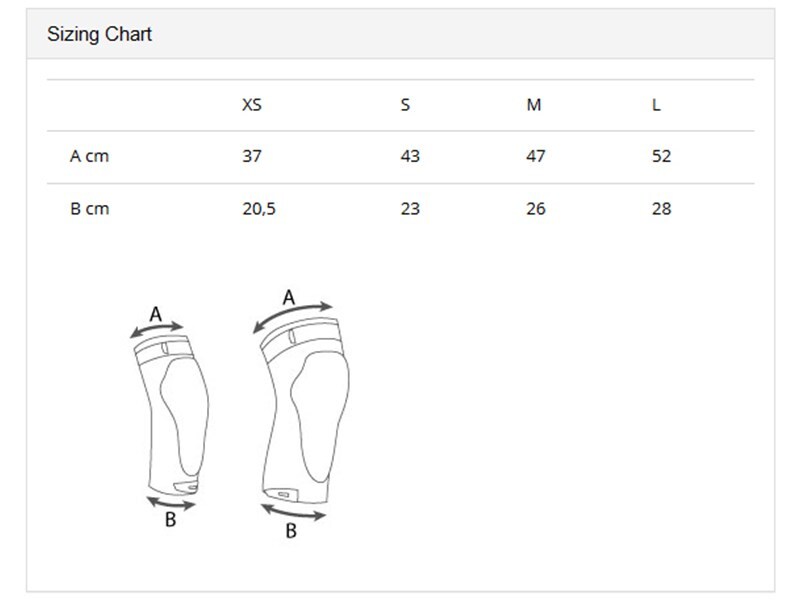Select the XS column header
Image resolution: width=800 pixels, height=600 pixels.
click(252, 105)
